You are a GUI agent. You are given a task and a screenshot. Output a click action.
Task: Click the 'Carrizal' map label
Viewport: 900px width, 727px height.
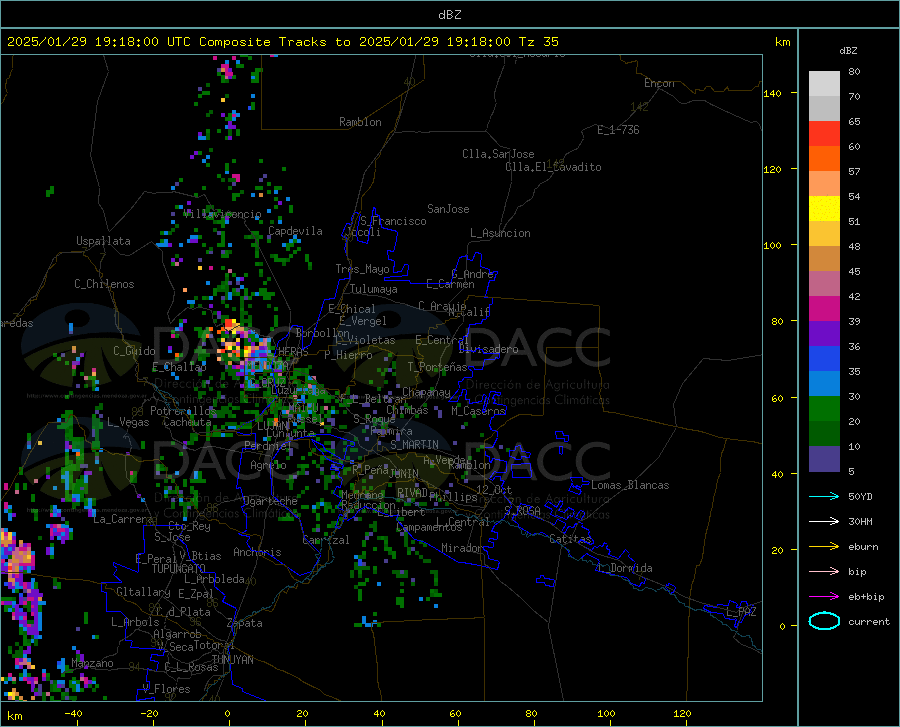pyautogui.click(x=326, y=540)
